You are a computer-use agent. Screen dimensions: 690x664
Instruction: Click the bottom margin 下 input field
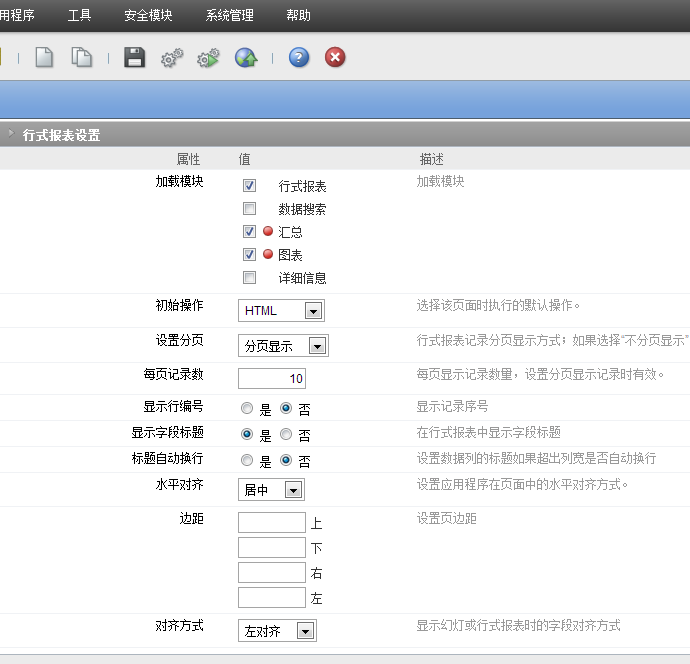point(272,547)
